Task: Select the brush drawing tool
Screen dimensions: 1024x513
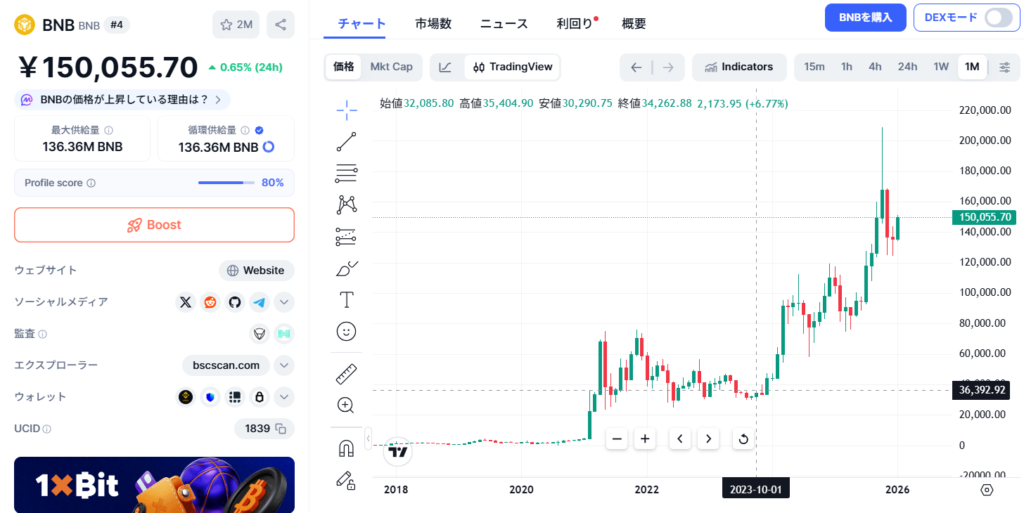Action: [x=346, y=268]
